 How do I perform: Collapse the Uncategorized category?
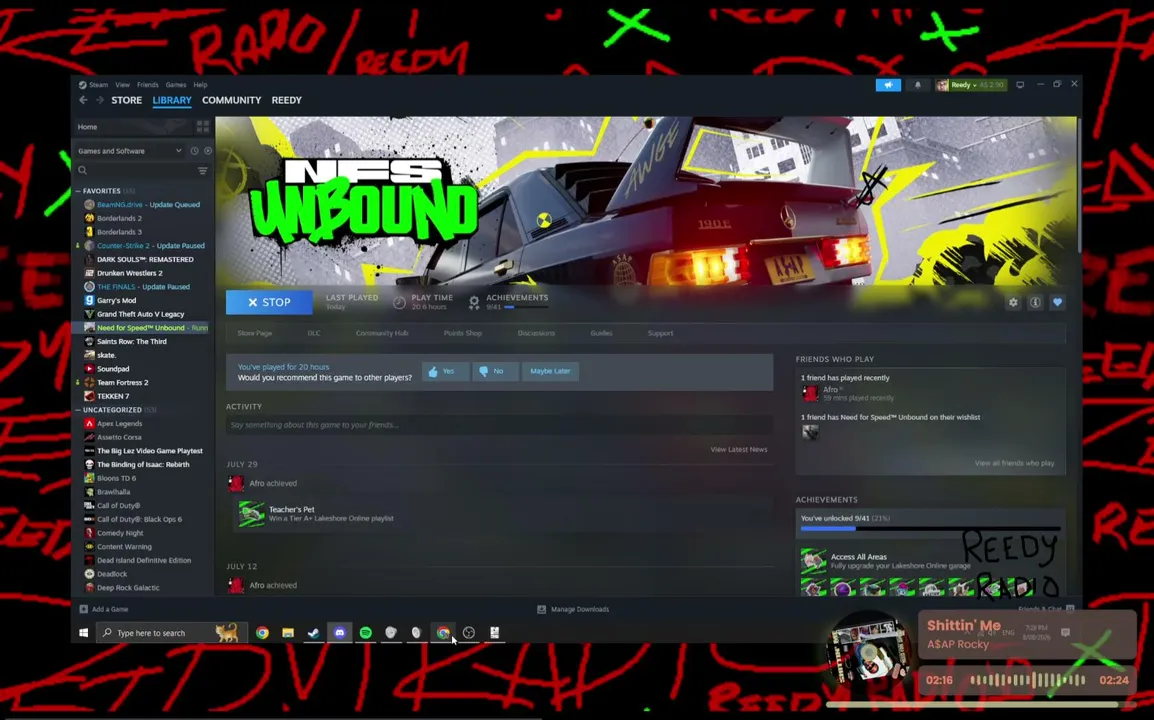(x=79, y=410)
